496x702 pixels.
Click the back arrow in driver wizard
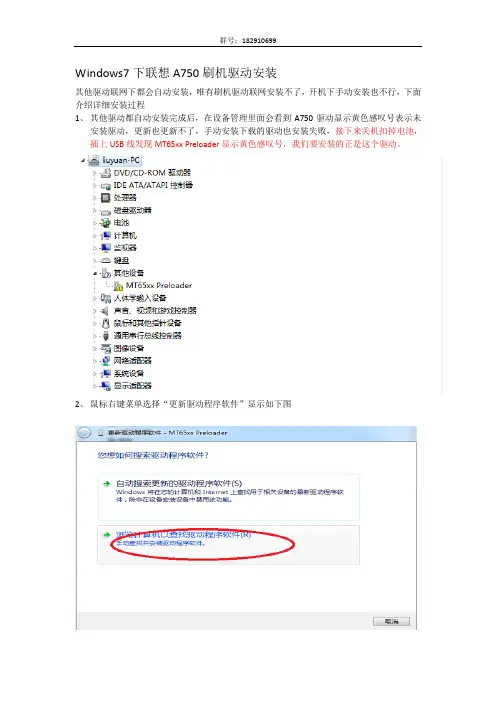click(x=84, y=433)
